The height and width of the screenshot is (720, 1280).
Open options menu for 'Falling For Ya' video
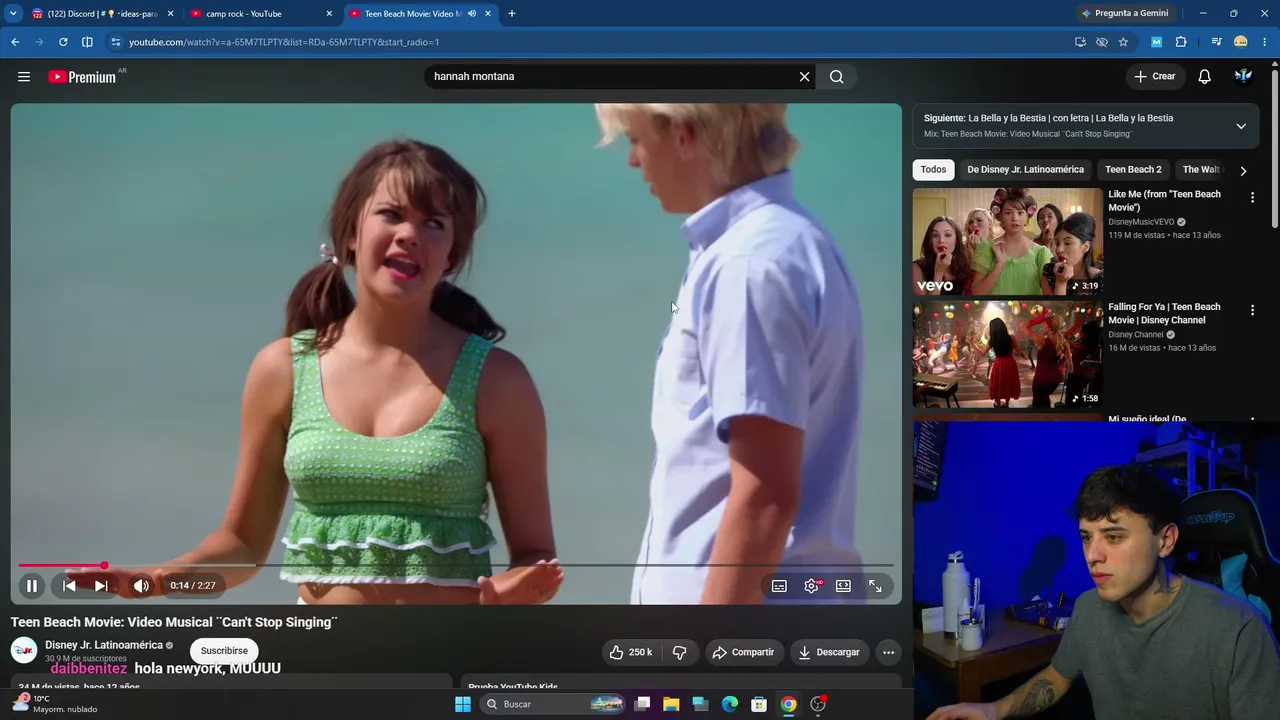point(1252,311)
